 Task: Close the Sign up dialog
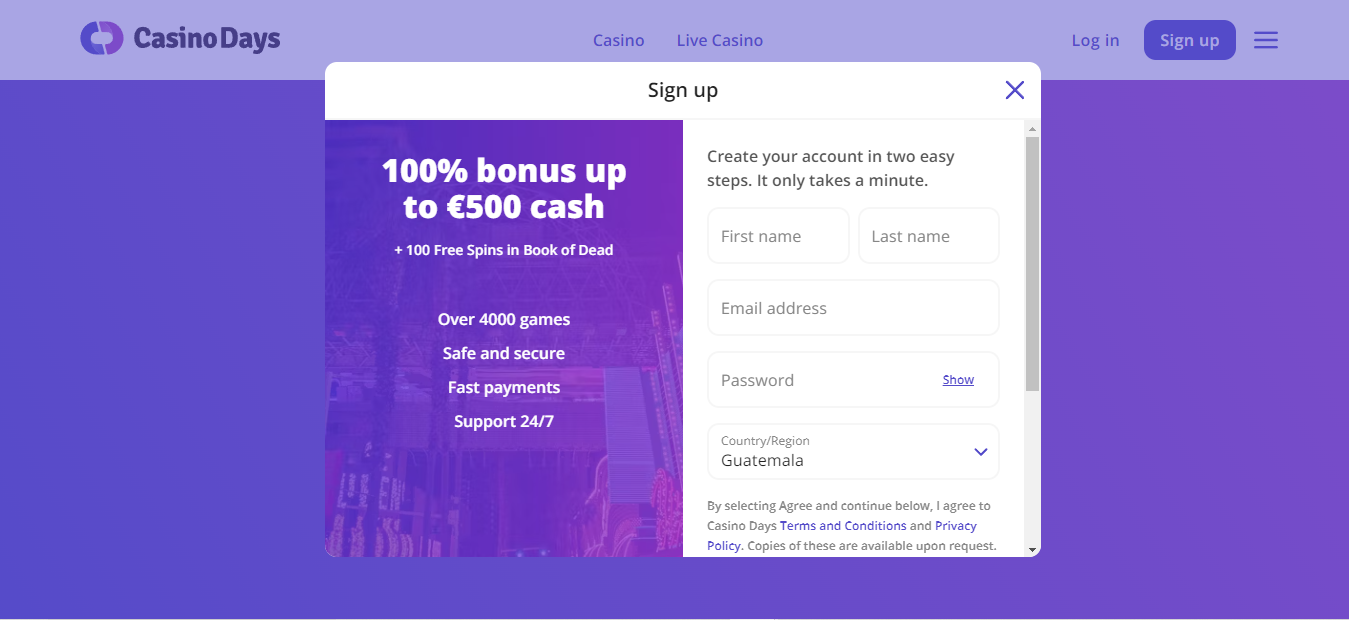coord(1015,90)
